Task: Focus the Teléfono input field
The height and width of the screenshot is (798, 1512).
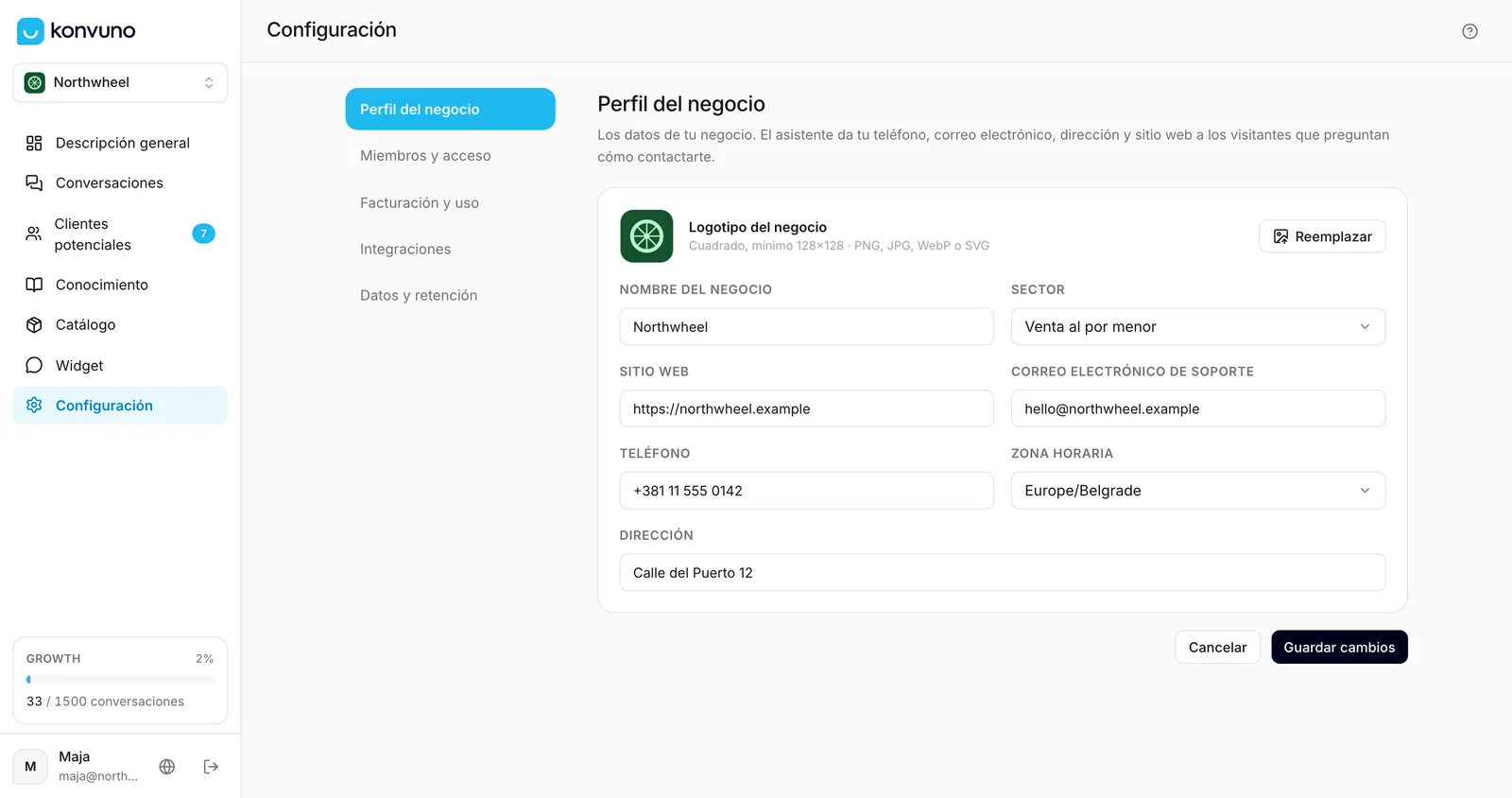Action: coord(806,491)
